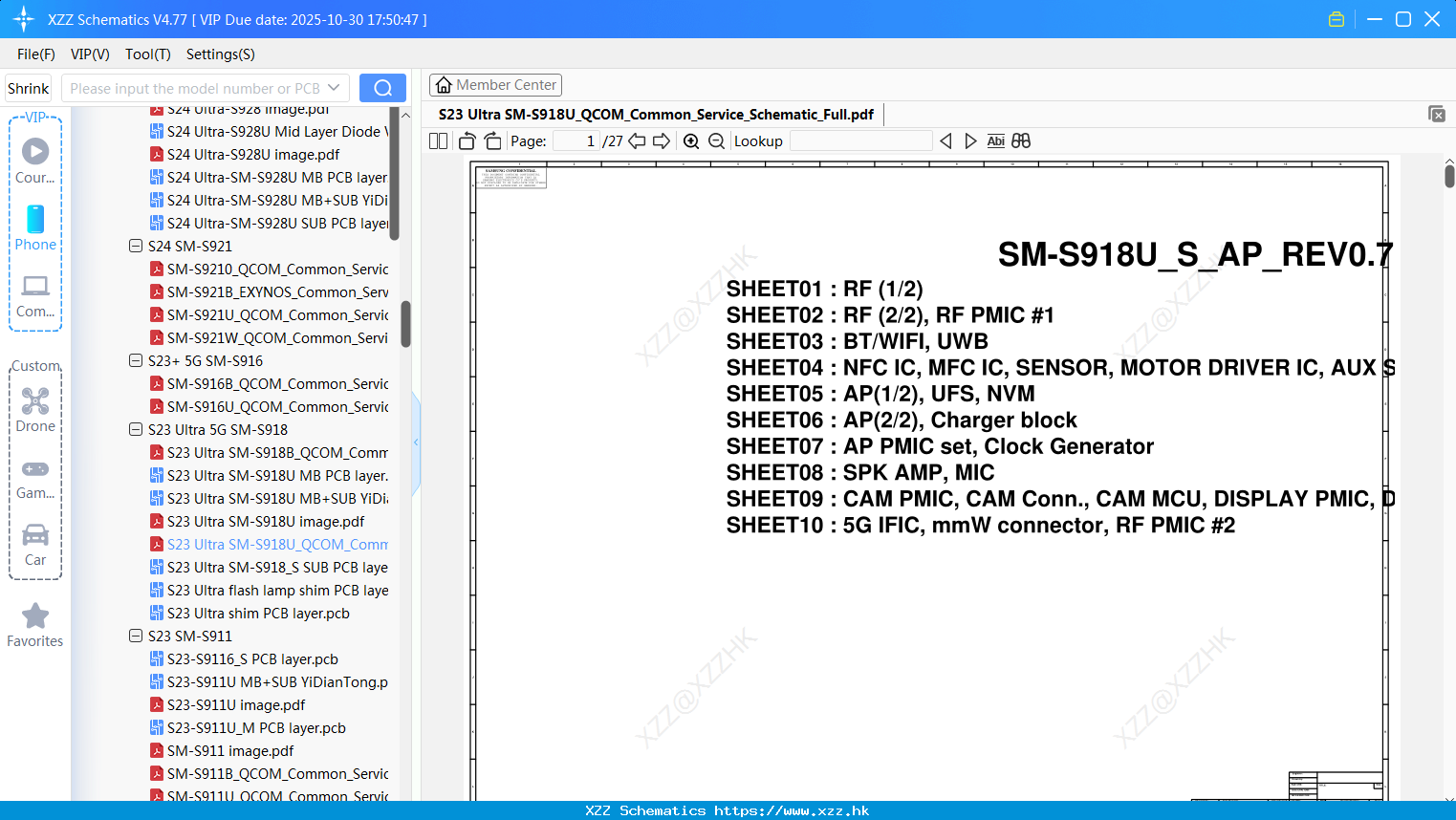
Task: Rotate page counterclockwise icon
Action: click(467, 141)
